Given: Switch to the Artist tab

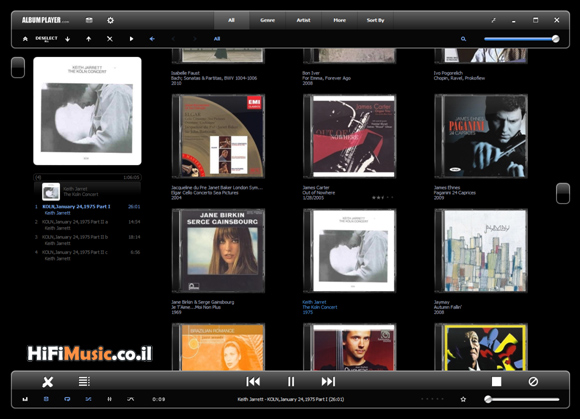Looking at the screenshot, I should pyautogui.click(x=303, y=20).
